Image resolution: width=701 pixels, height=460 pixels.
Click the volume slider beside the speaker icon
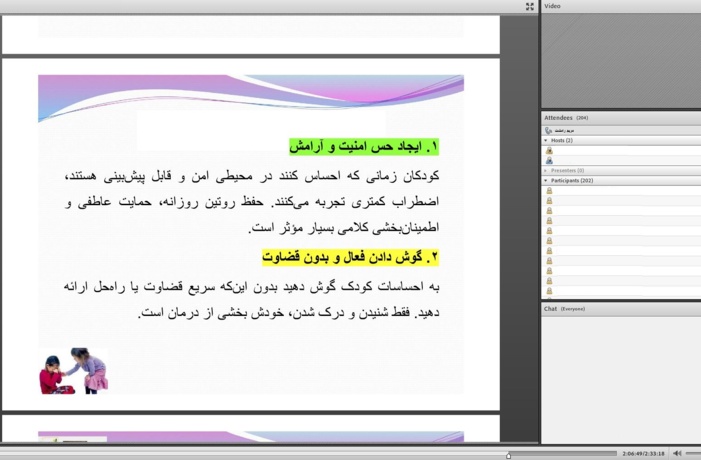[693, 453]
